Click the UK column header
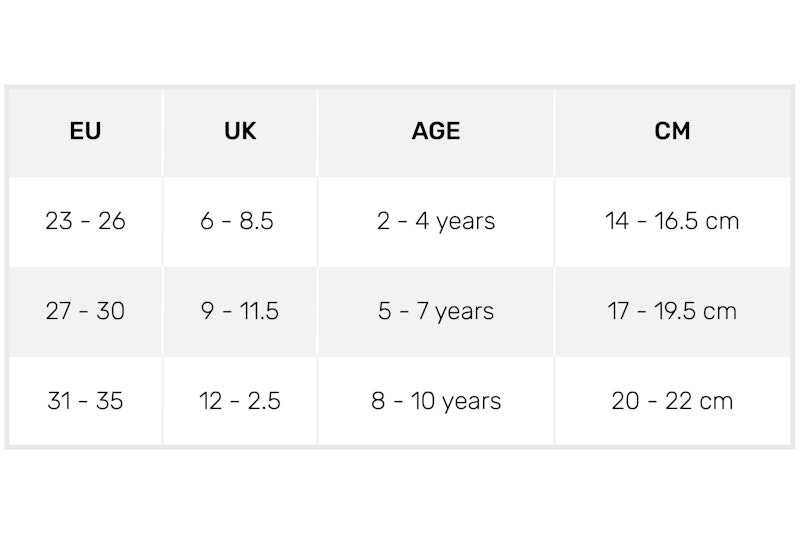Screen dimensions: 800x533 click(240, 132)
